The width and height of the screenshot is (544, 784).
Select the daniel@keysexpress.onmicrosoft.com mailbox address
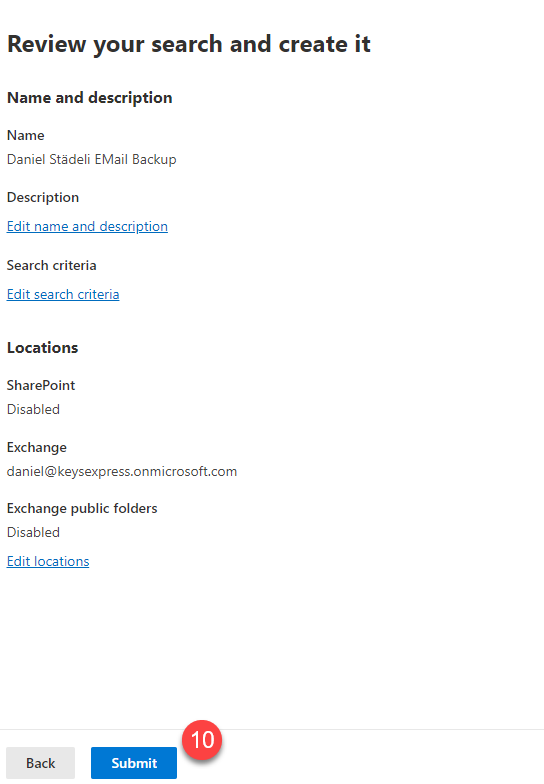122,472
